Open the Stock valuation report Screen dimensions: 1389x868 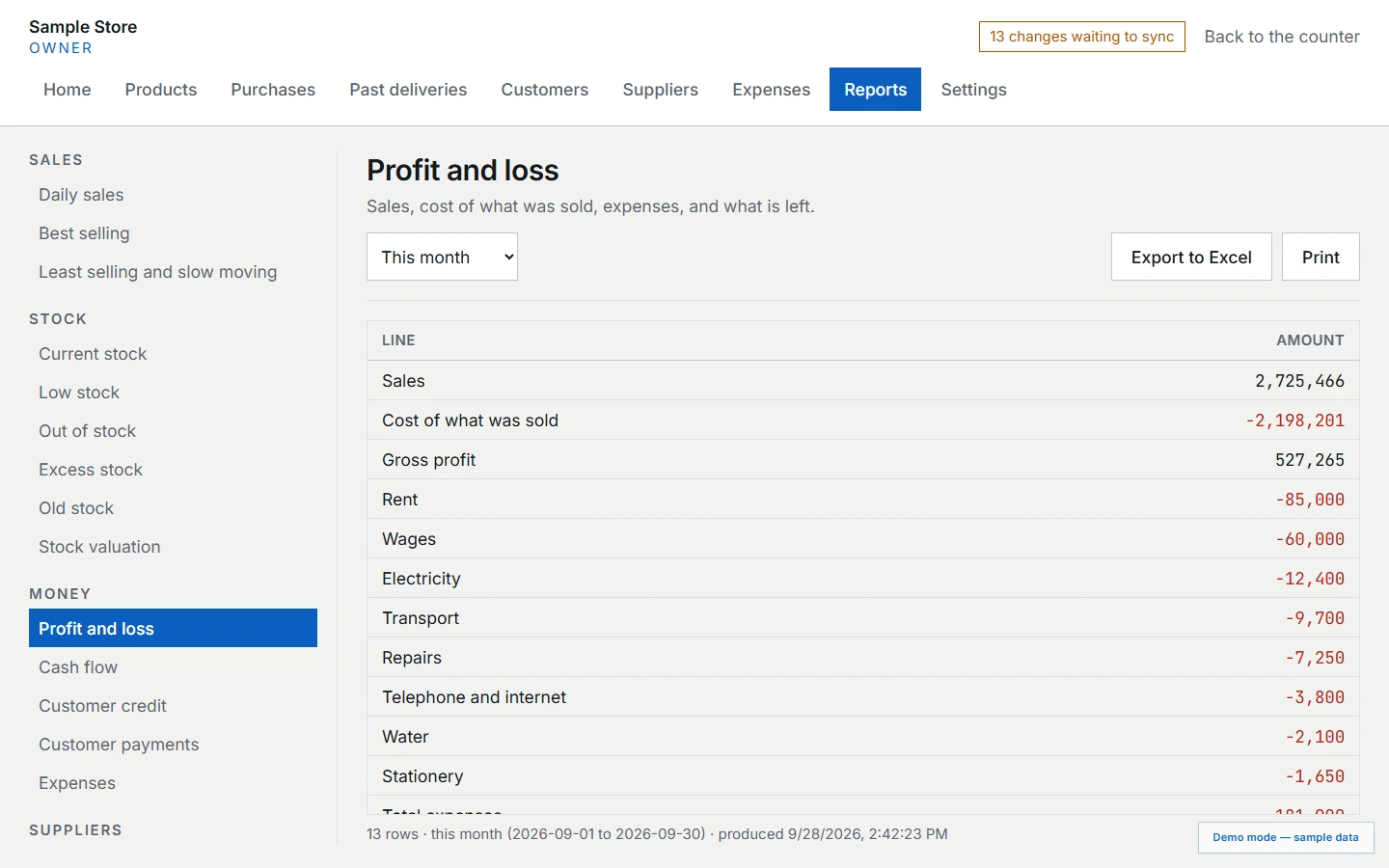tap(174, 547)
